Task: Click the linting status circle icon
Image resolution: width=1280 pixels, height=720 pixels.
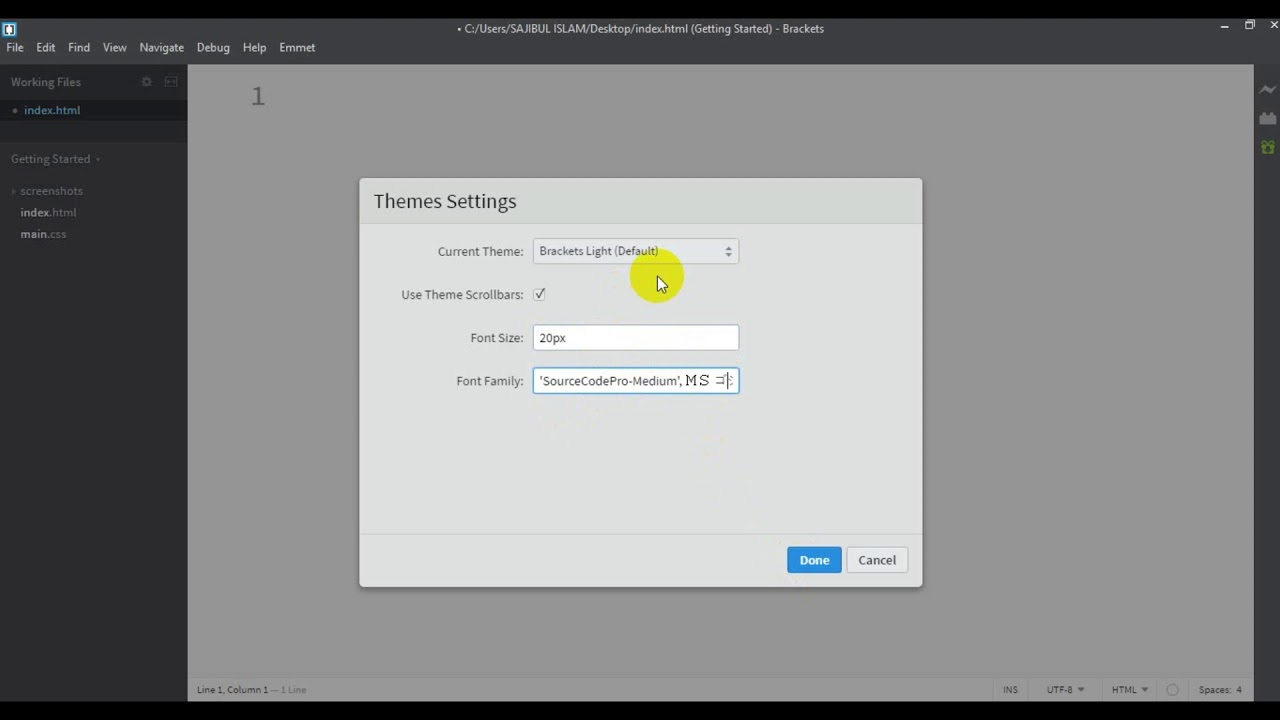Action: (1173, 690)
